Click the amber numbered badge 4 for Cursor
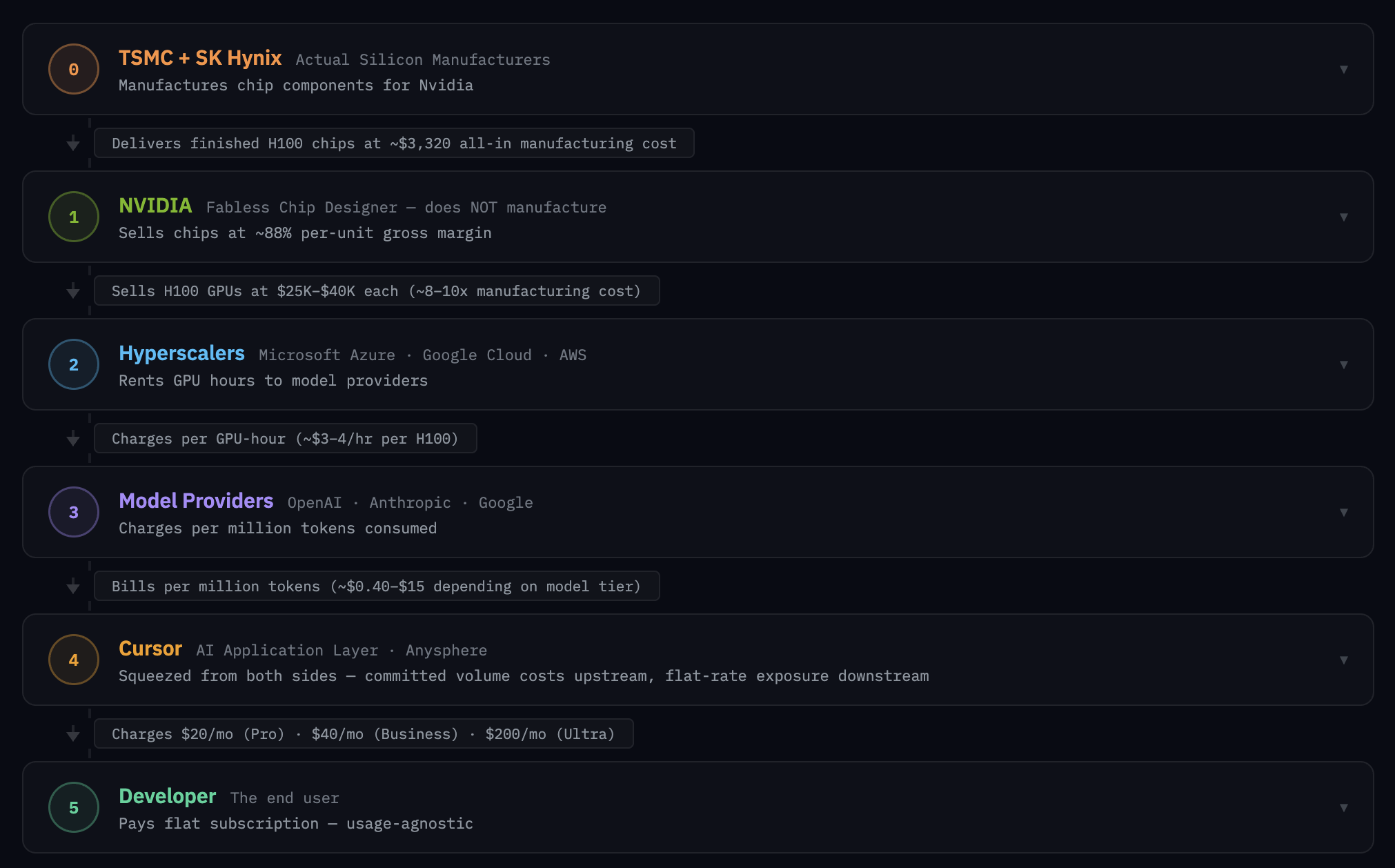Image resolution: width=1395 pixels, height=868 pixels. [x=73, y=660]
